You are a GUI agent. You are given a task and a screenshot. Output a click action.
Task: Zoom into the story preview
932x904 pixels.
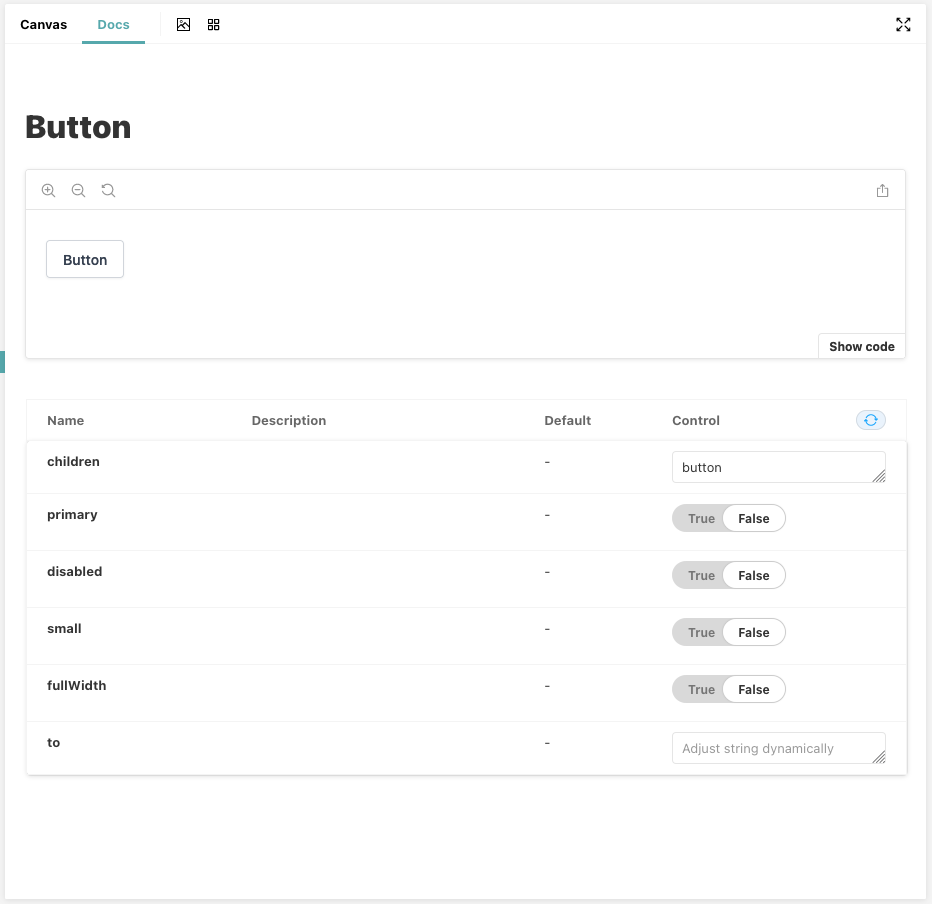(x=49, y=190)
